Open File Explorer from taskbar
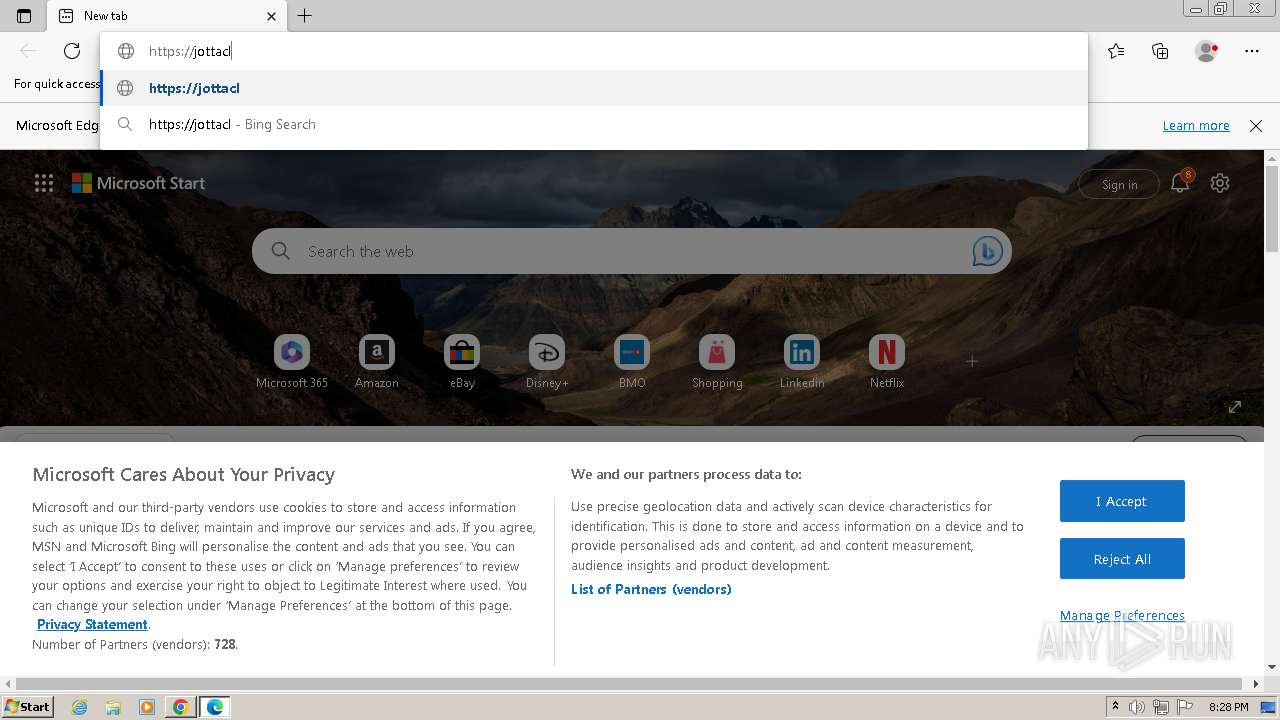The height and width of the screenshot is (720, 1280). pyautogui.click(x=113, y=707)
